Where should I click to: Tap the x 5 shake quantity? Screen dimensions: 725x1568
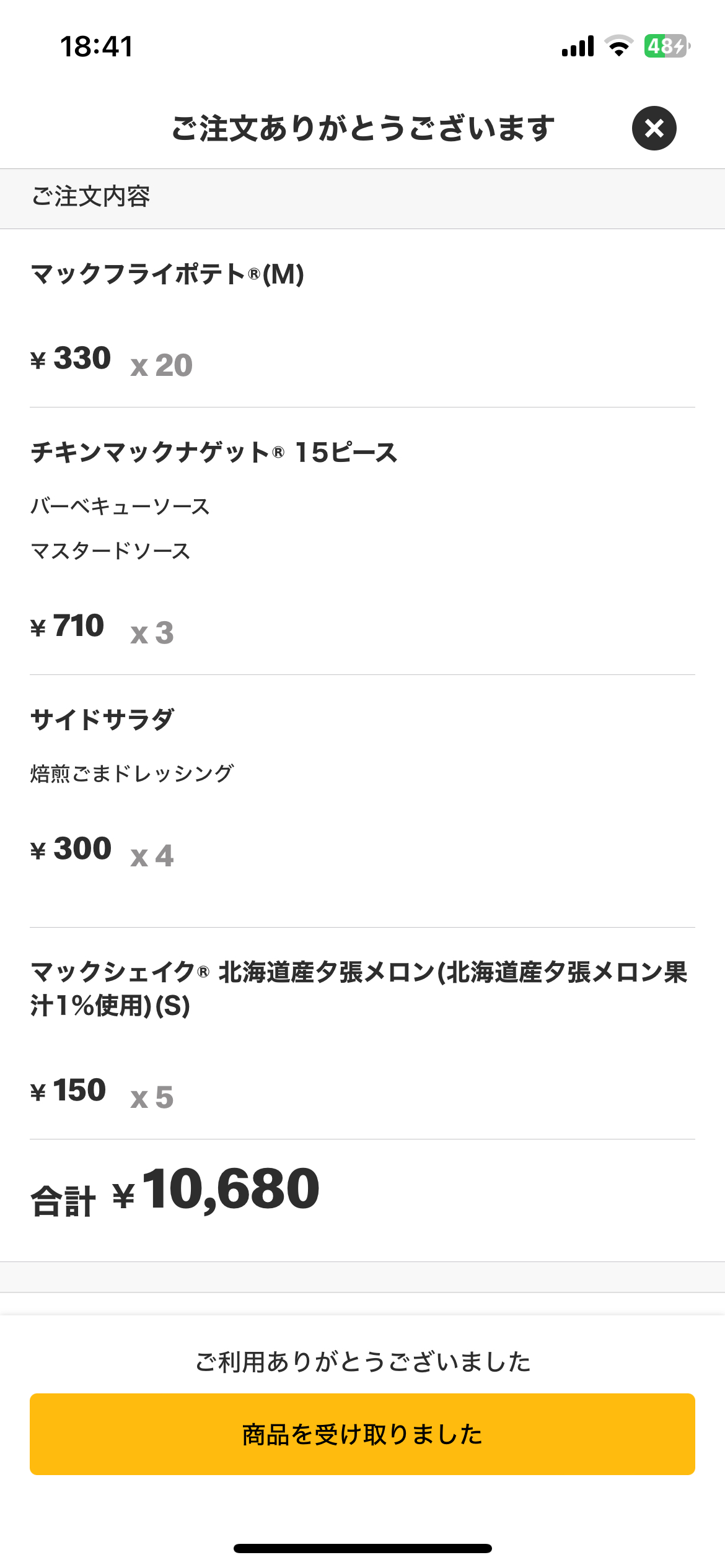(x=152, y=1097)
